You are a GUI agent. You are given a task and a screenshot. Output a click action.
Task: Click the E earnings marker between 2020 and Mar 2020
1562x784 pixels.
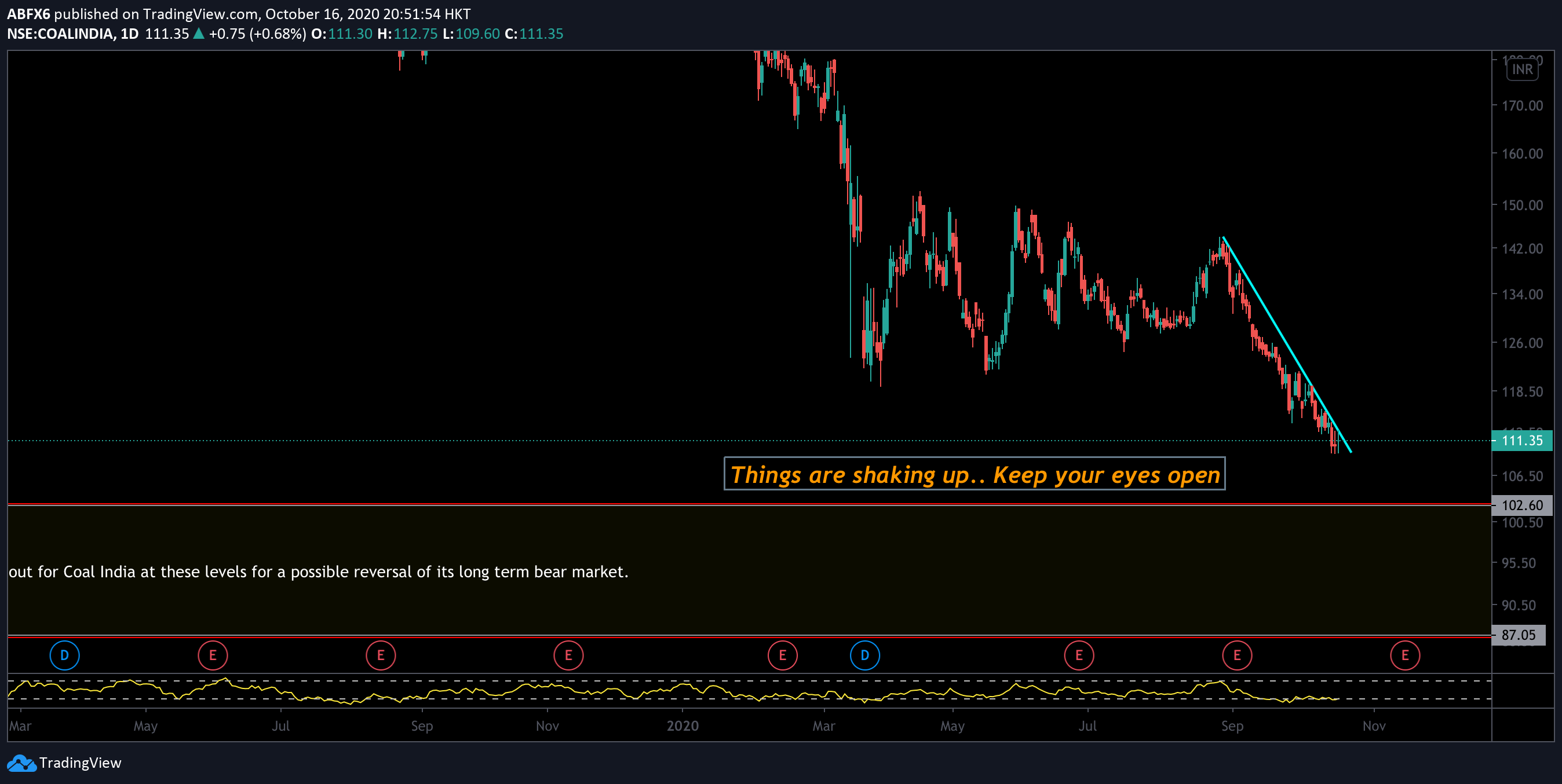click(x=782, y=655)
